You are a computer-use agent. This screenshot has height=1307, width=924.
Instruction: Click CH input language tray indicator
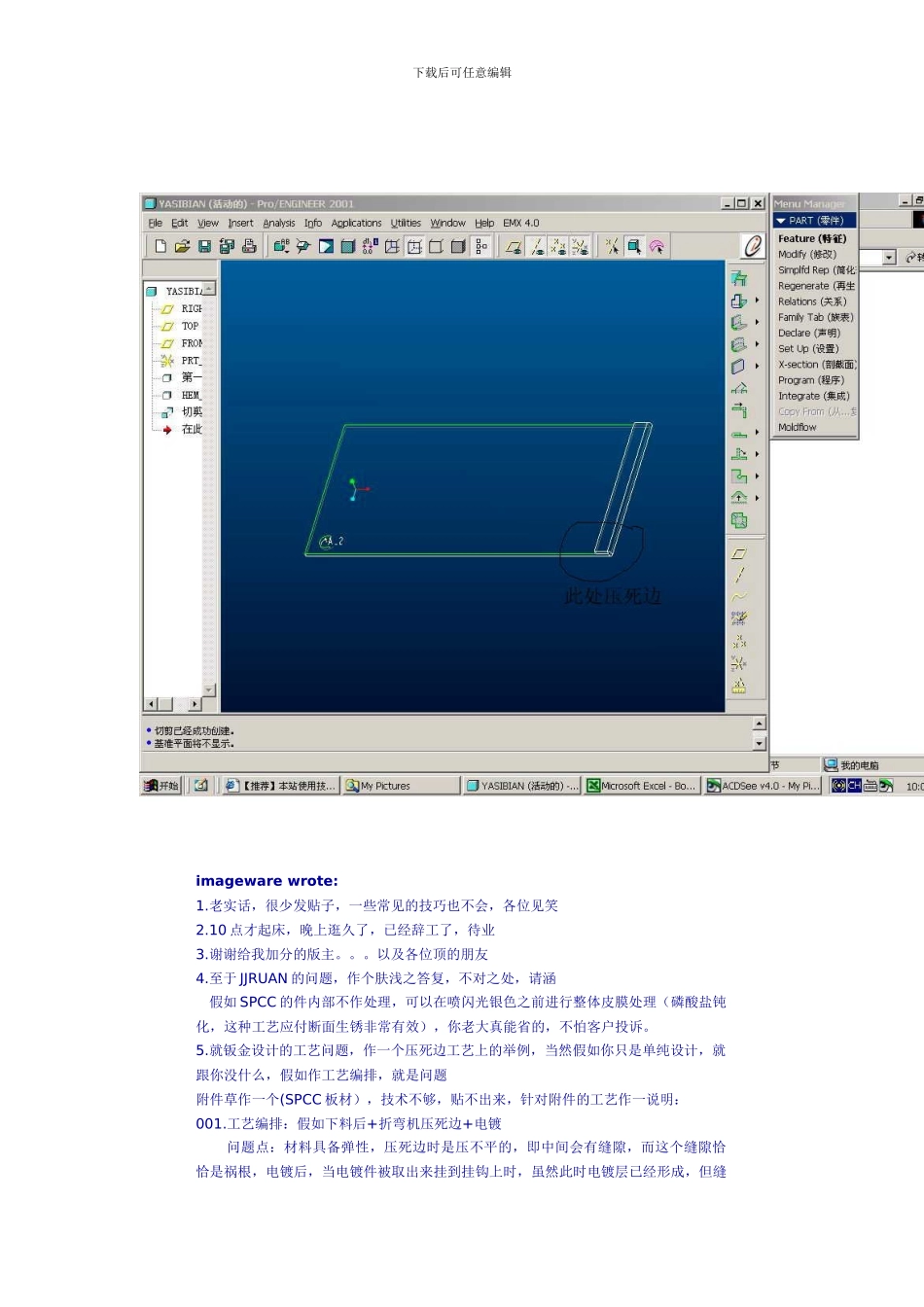tap(854, 786)
